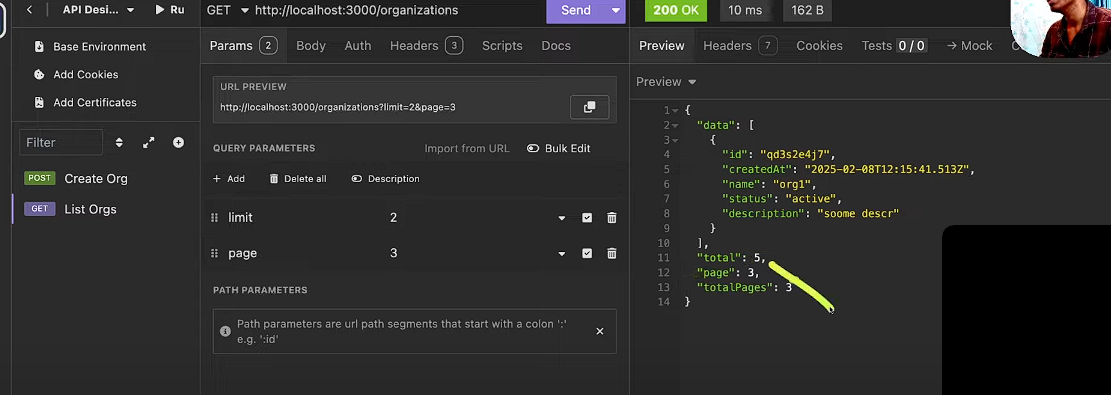Image resolution: width=1111 pixels, height=395 pixels.
Task: Open the API Design workspace dropdown
Action: [98, 10]
